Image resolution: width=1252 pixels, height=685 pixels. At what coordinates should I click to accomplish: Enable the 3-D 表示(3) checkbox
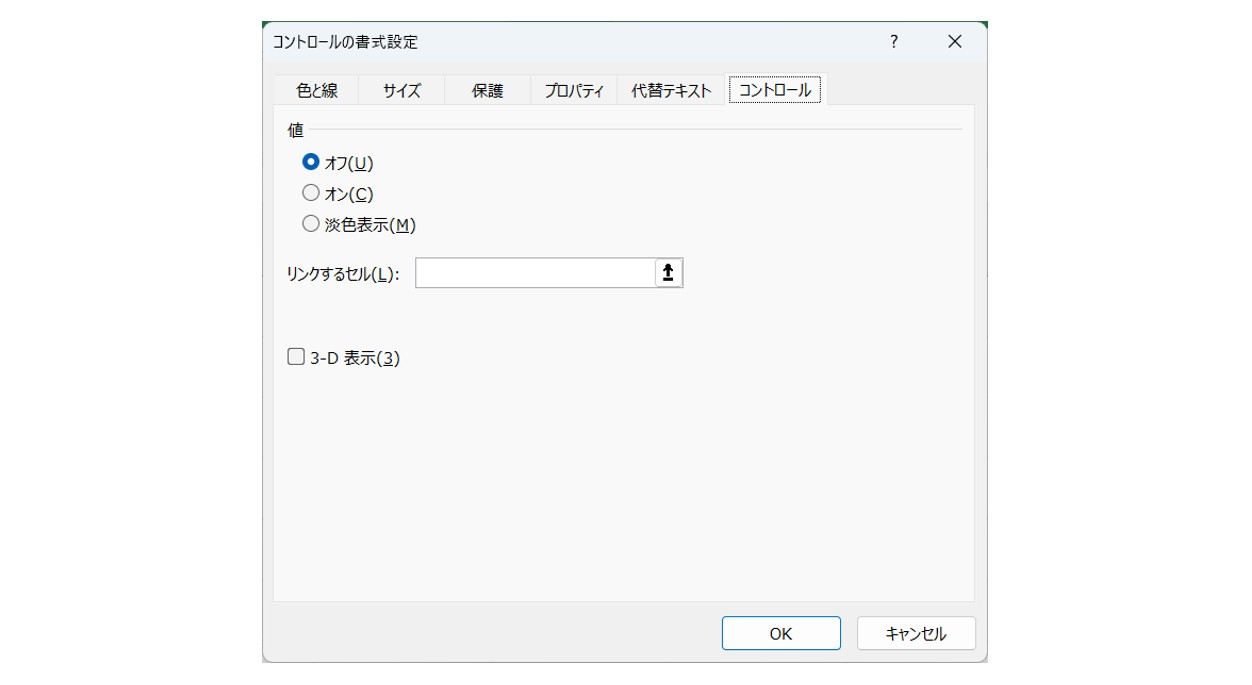point(296,357)
